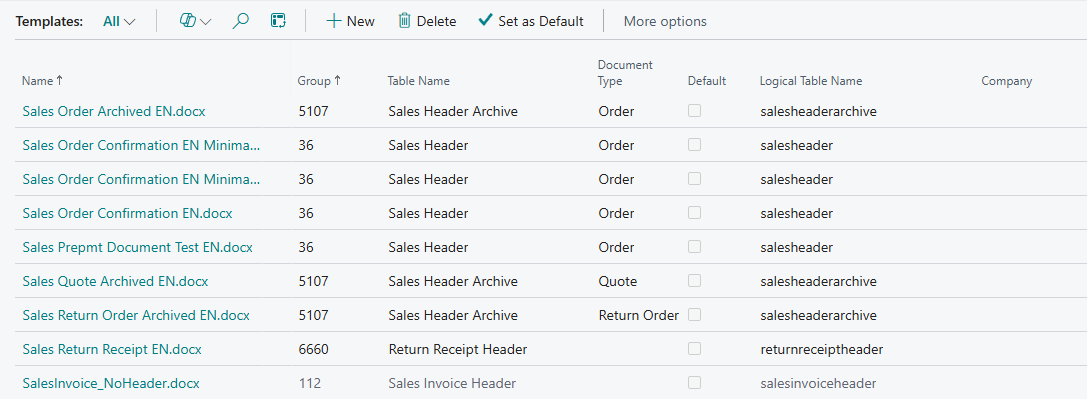Click Sales Invoice Header table name cell
The image size is (1087, 399).
452,383
